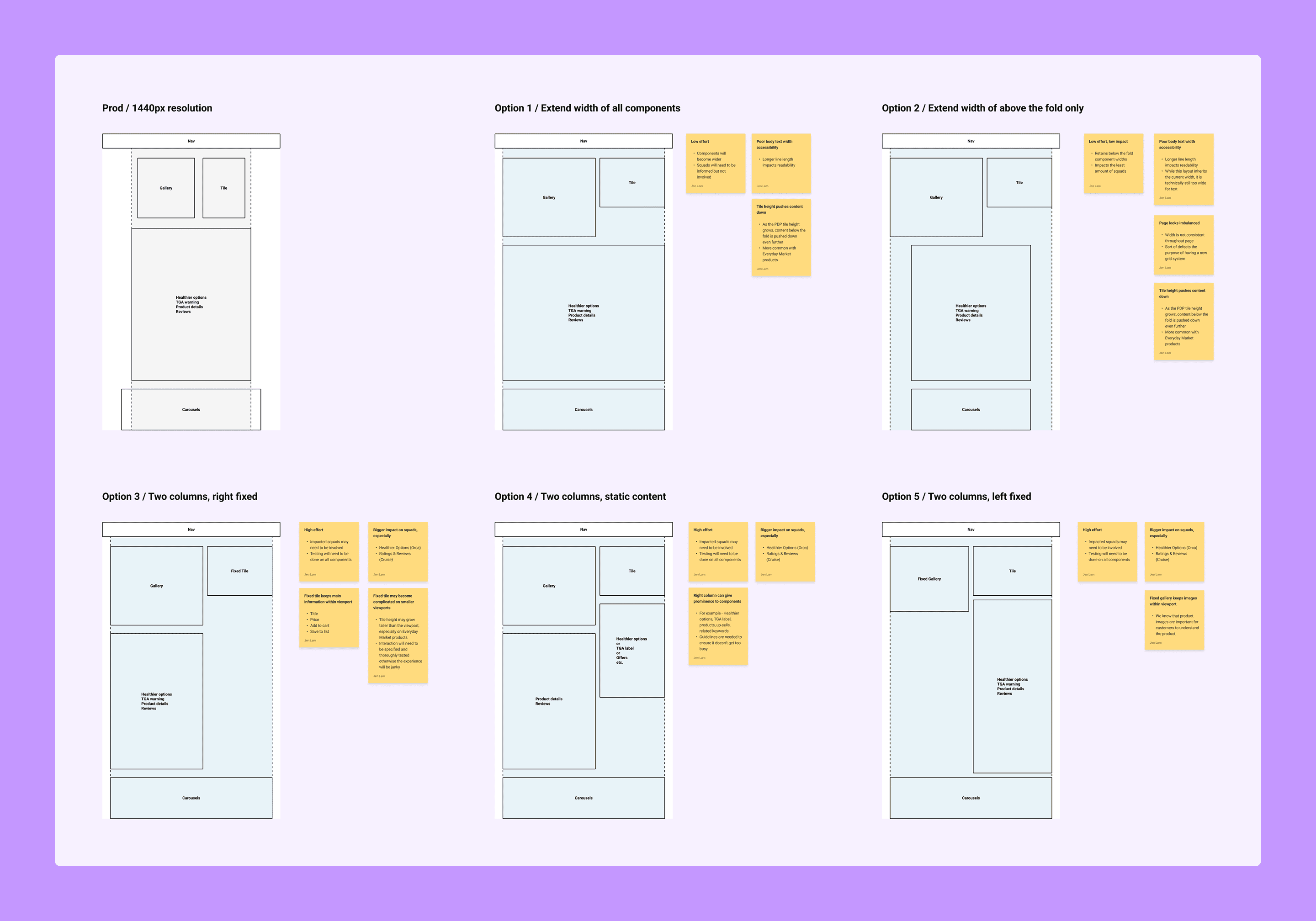Click the 'Page looks imbalanced' sticky note

point(1183,245)
